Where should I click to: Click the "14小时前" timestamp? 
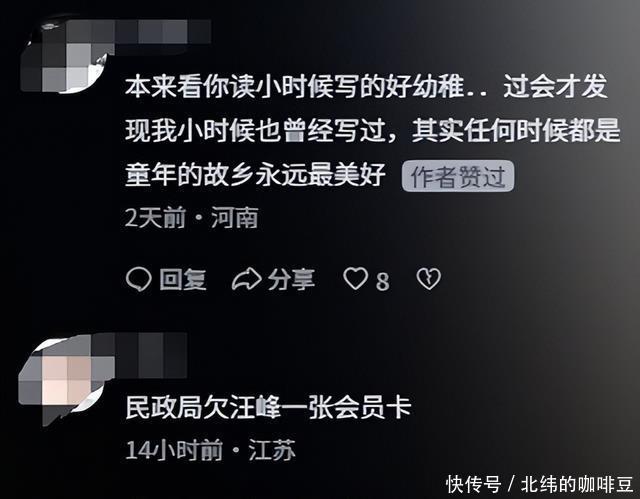click(x=174, y=450)
